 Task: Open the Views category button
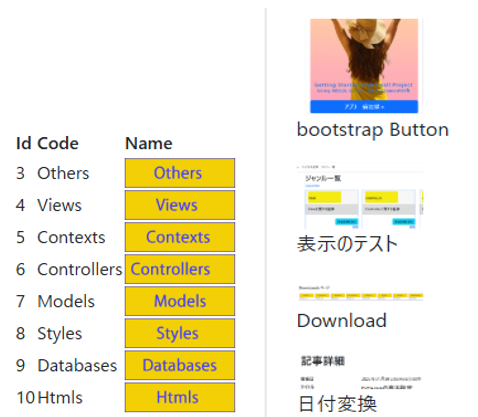(180, 205)
